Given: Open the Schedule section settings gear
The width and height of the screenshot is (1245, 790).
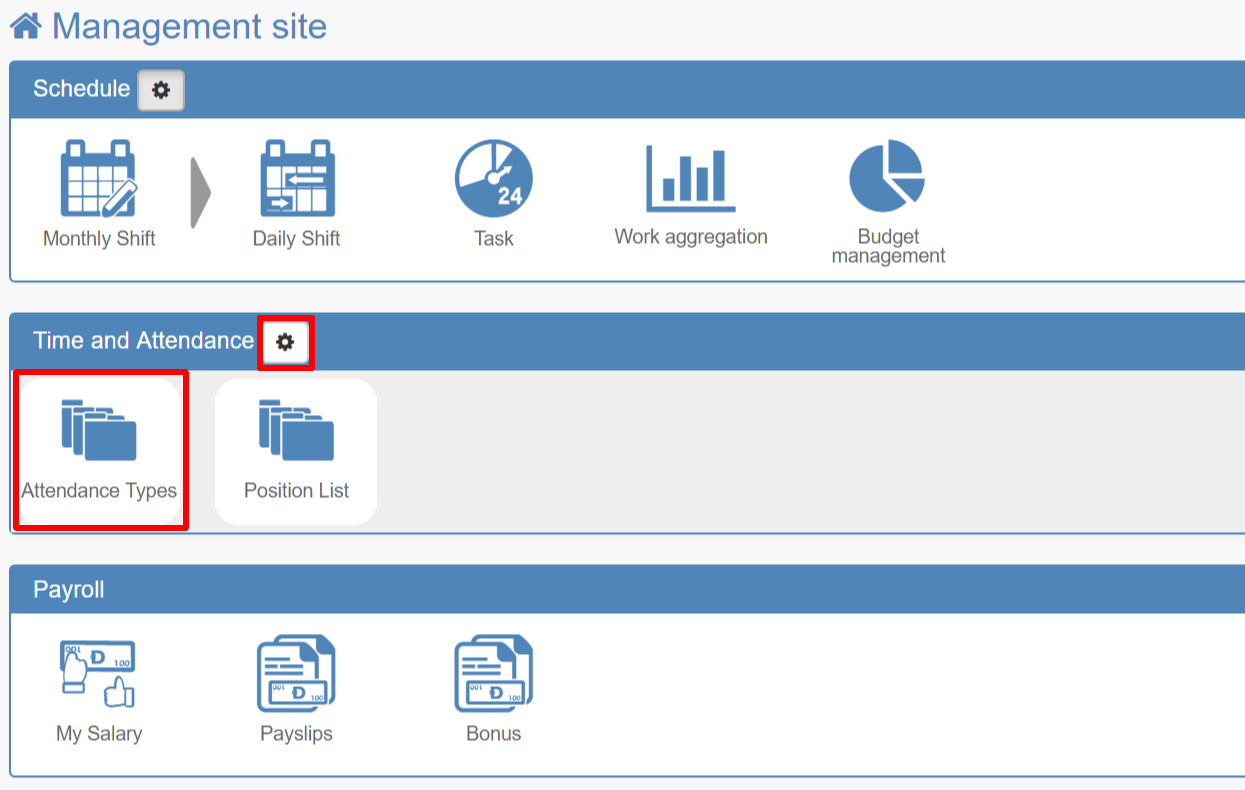Looking at the screenshot, I should click(161, 90).
